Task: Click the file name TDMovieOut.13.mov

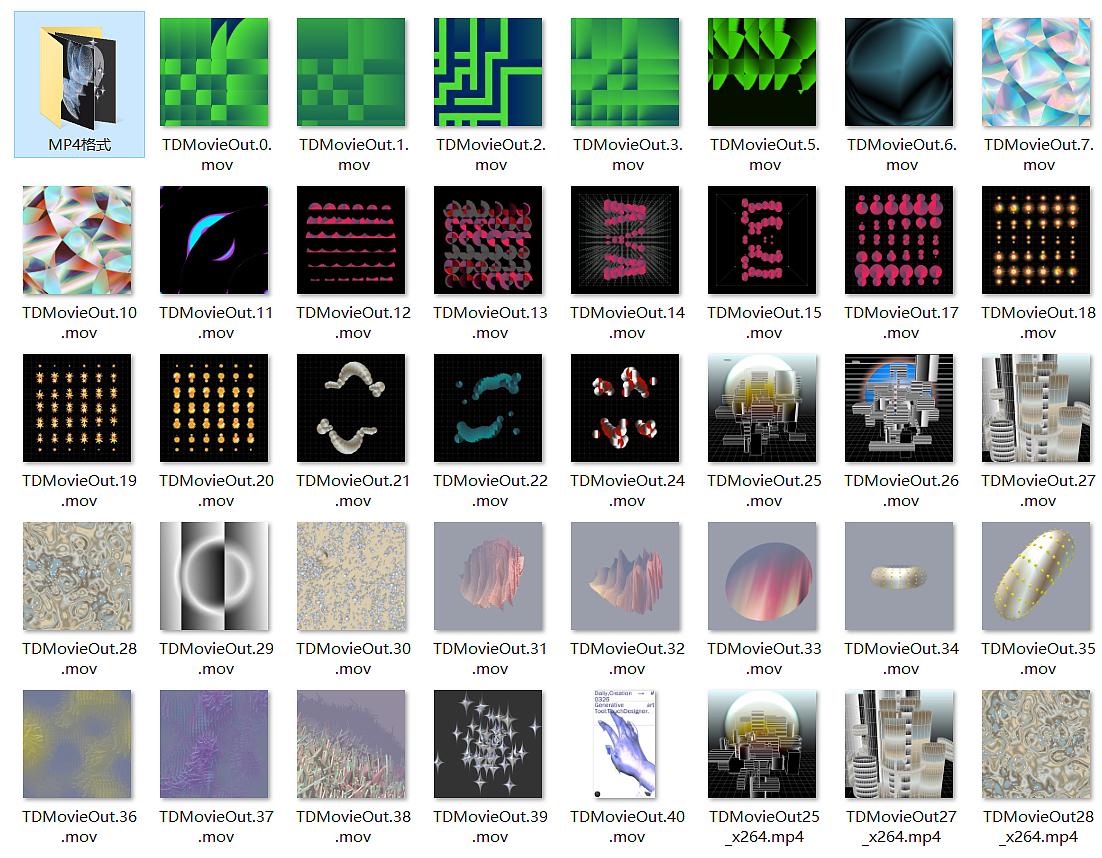Action: coord(491,323)
